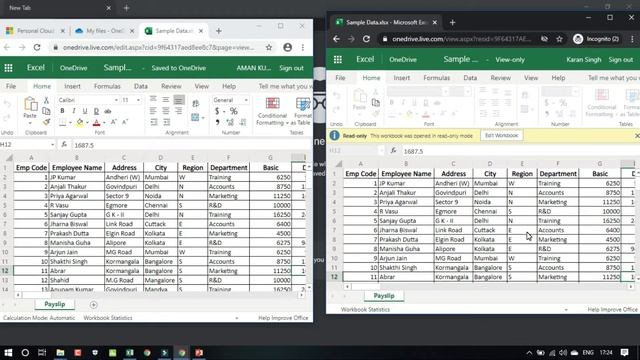Click Middle Align icon in left Excel

(x=166, y=99)
